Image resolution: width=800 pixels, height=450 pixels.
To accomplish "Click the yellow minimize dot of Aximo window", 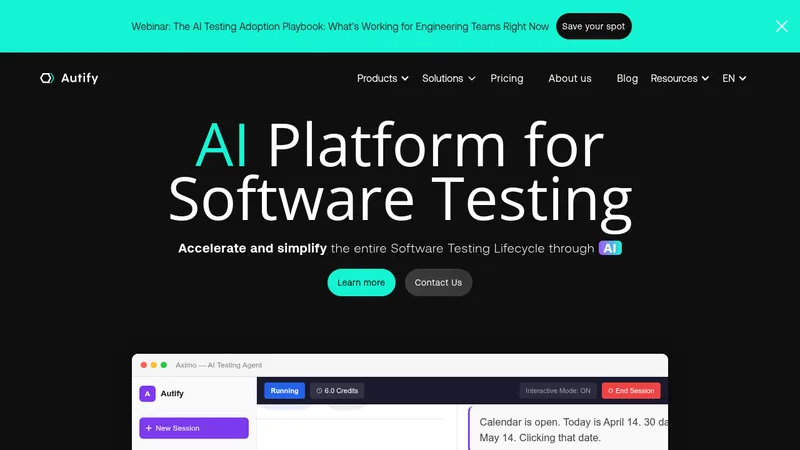I will [154, 365].
